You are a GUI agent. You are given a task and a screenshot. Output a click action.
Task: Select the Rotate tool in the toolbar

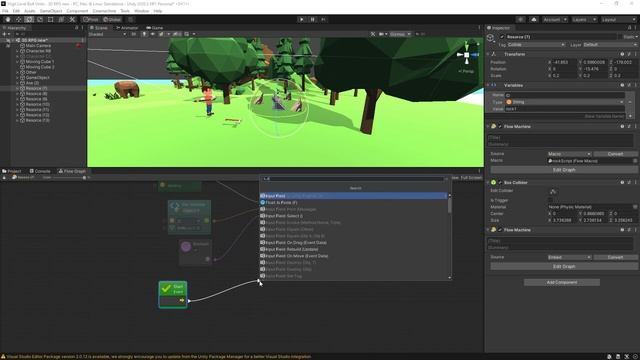click(29, 20)
